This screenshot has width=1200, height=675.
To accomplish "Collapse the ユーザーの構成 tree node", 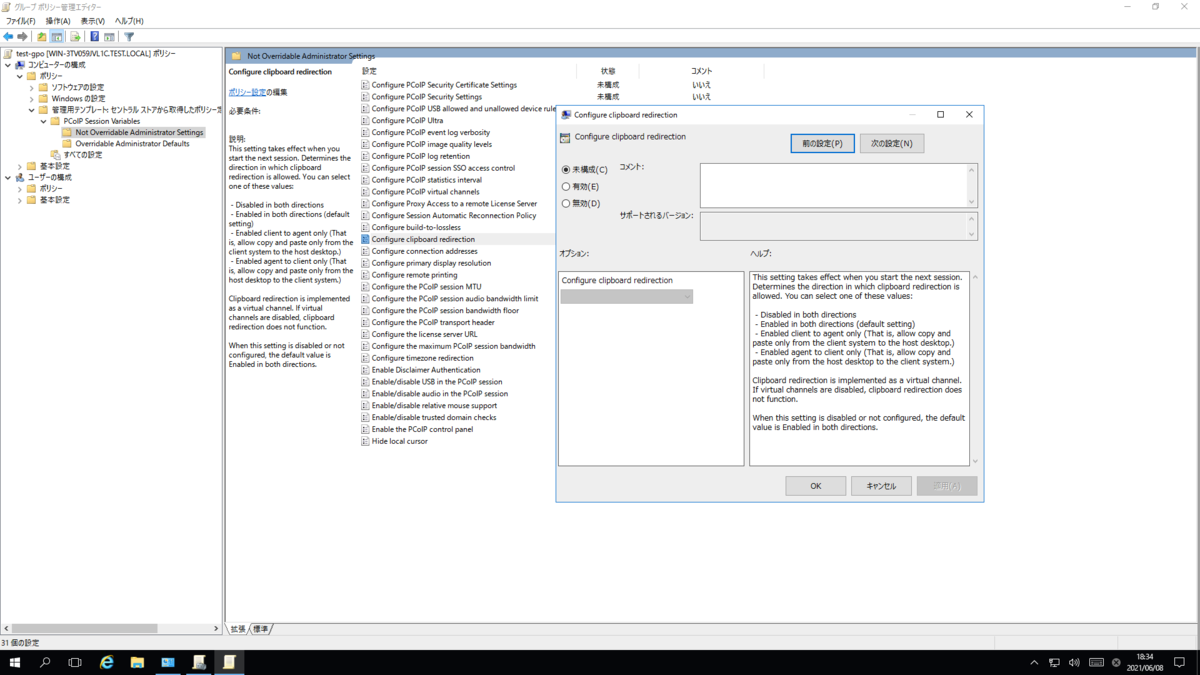I will (8, 177).
